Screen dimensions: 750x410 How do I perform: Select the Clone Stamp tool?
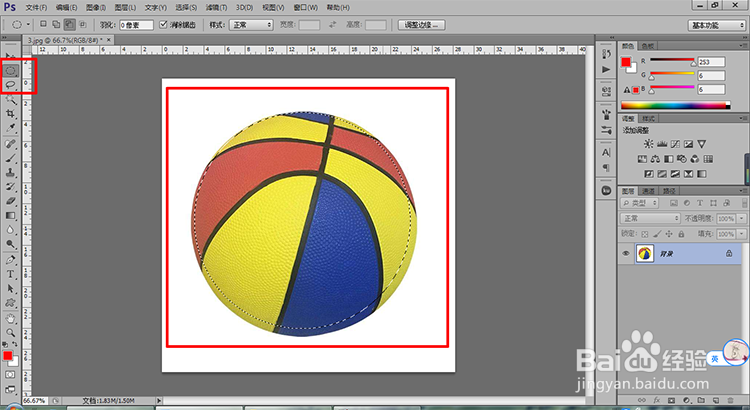pos(11,173)
